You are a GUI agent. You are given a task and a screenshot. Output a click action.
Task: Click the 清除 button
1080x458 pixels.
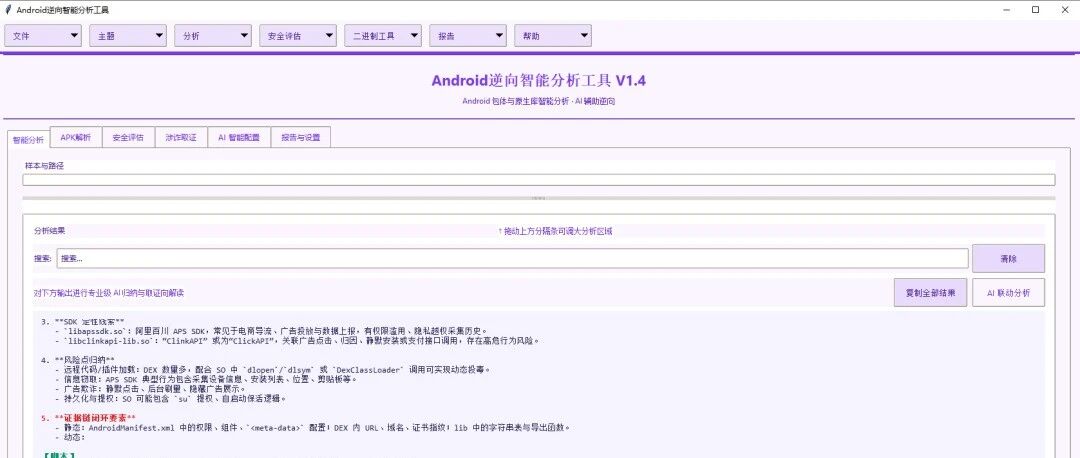[x=1008, y=259]
